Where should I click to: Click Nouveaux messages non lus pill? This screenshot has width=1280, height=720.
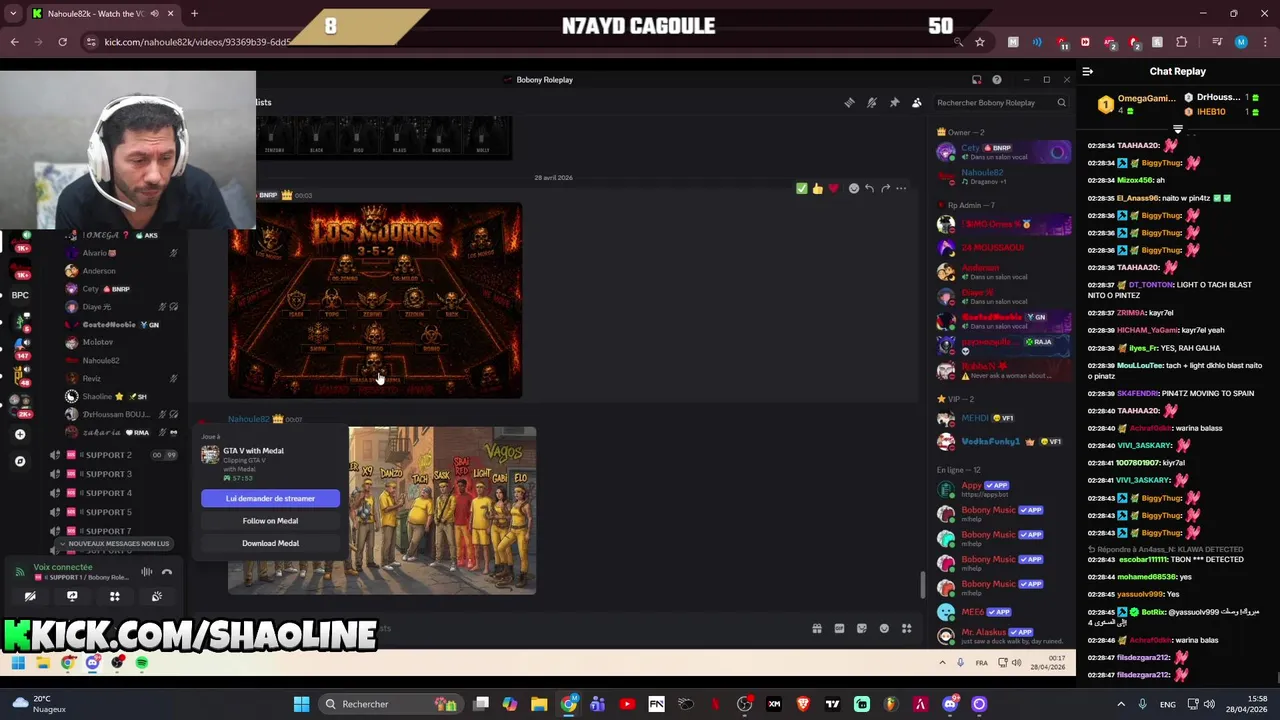coord(114,544)
